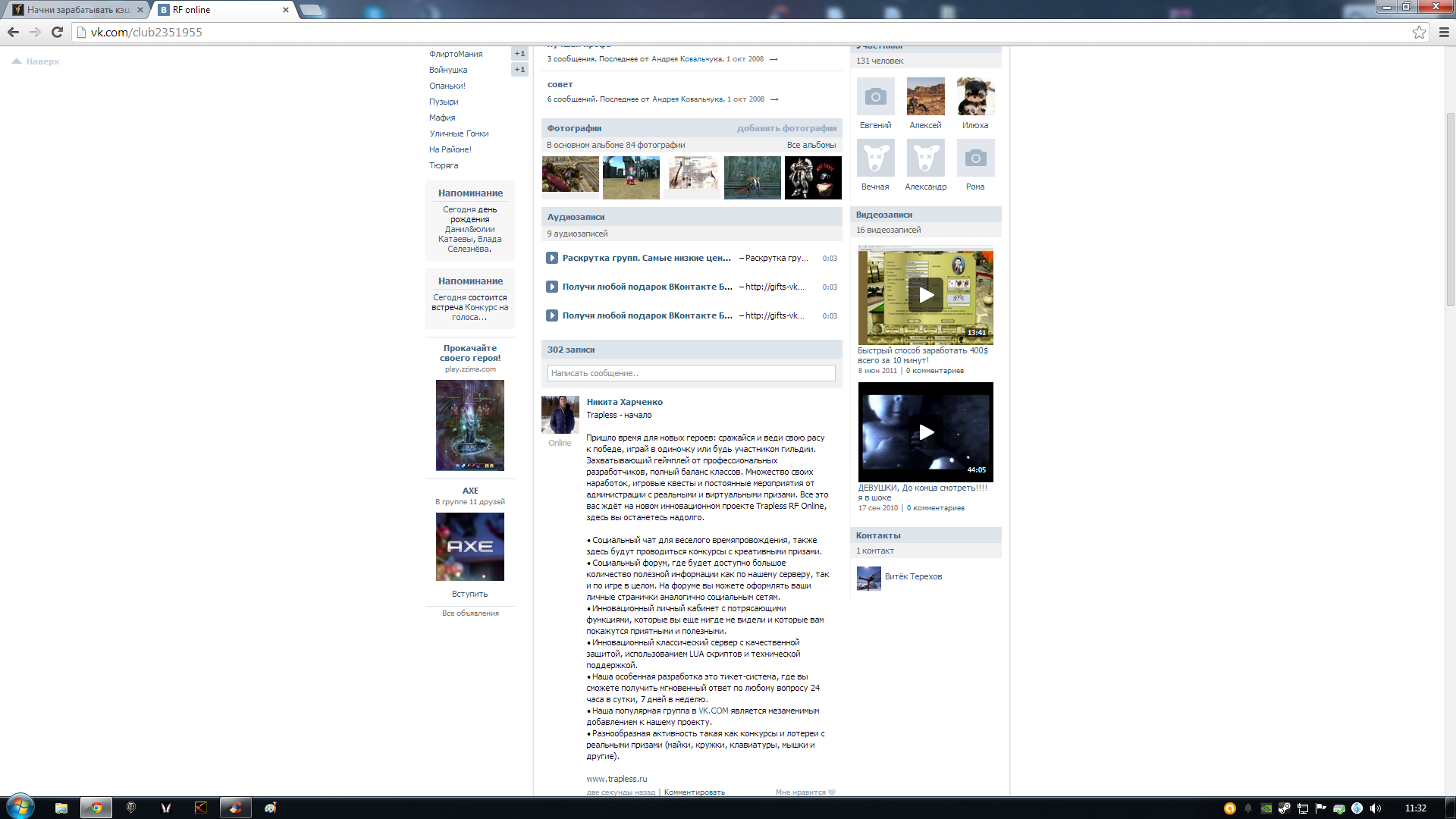This screenshot has height=819, width=1456.
Task: Click the 'Написать сообщение' input field
Action: (x=691, y=373)
